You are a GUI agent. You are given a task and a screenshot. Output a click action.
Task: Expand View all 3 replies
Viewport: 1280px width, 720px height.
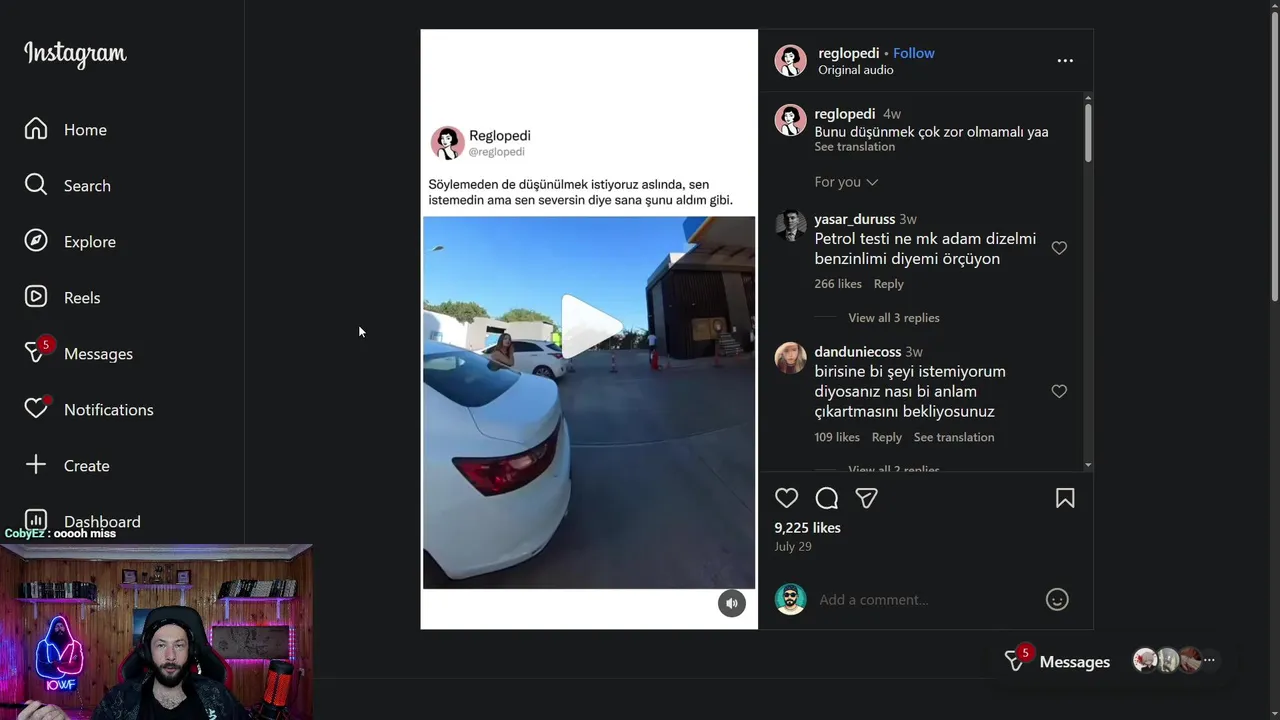pos(894,318)
